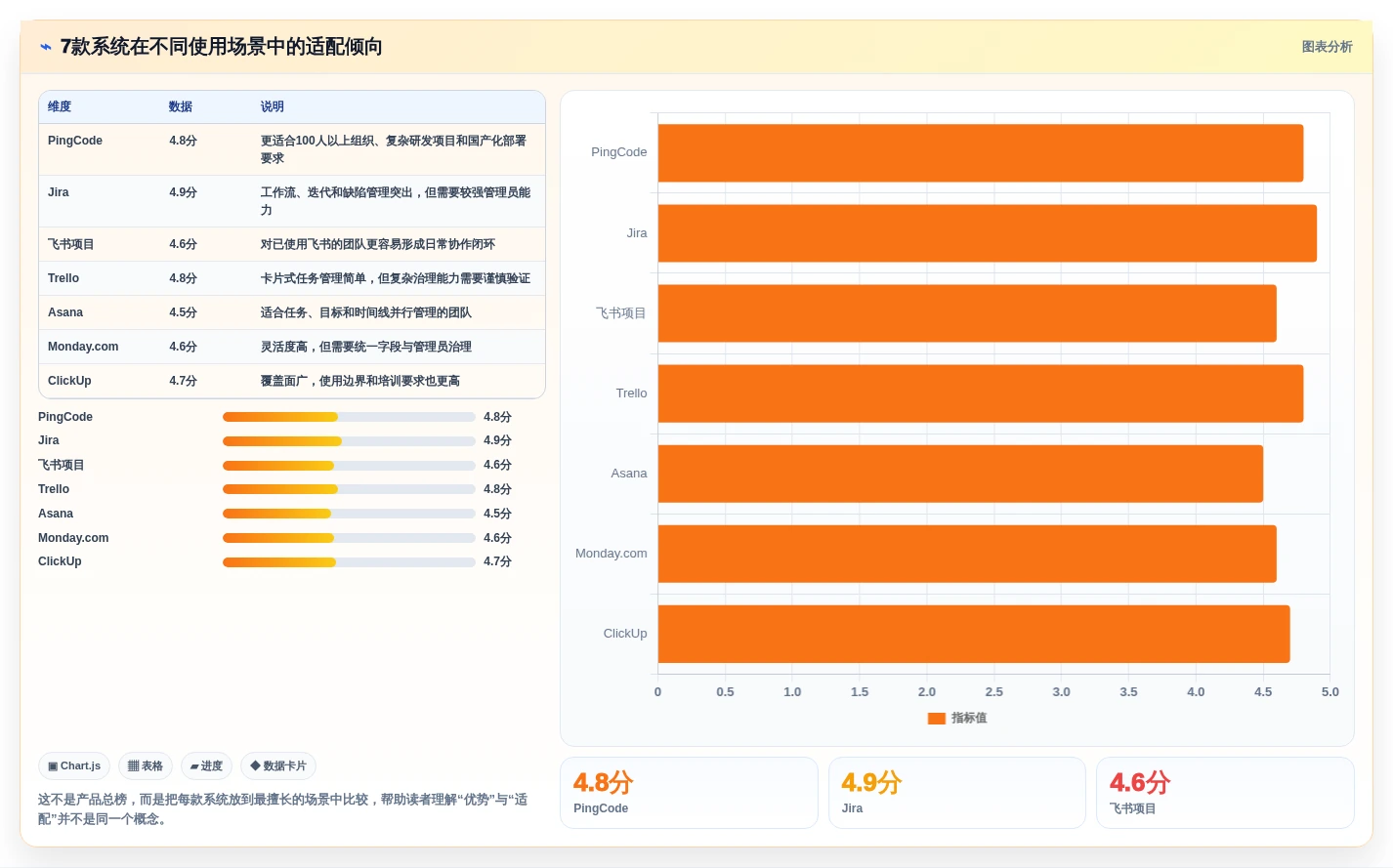Click the Monday.com bar in chart
The height and width of the screenshot is (868, 1393).
click(x=967, y=554)
